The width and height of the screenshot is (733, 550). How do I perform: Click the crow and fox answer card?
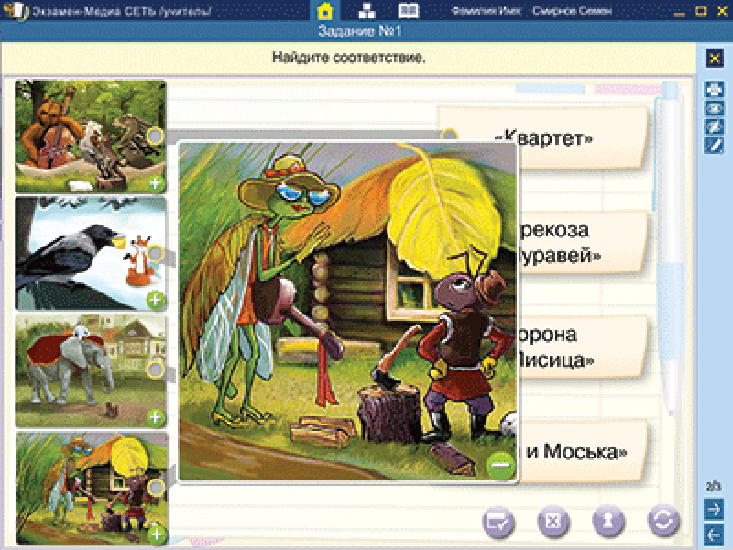(582, 347)
